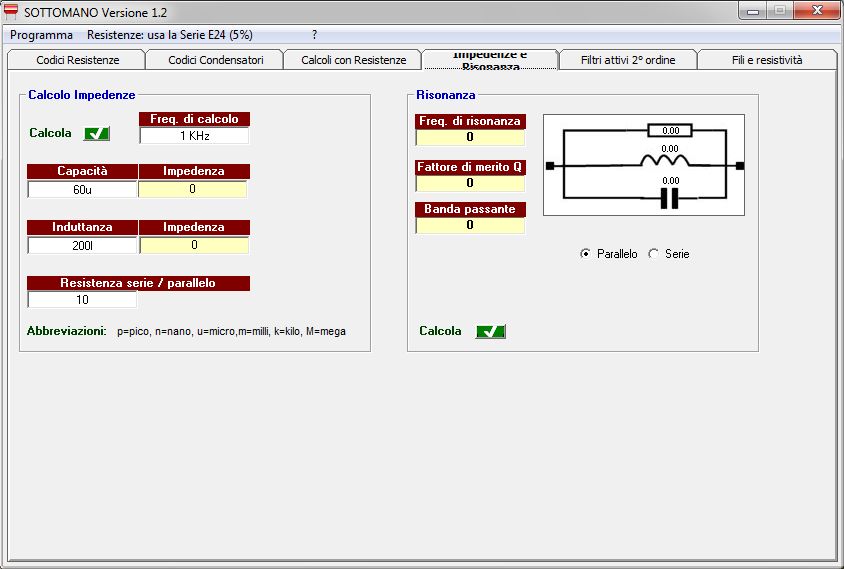Open the Programma menu
844x569 pixels.
click(41, 34)
